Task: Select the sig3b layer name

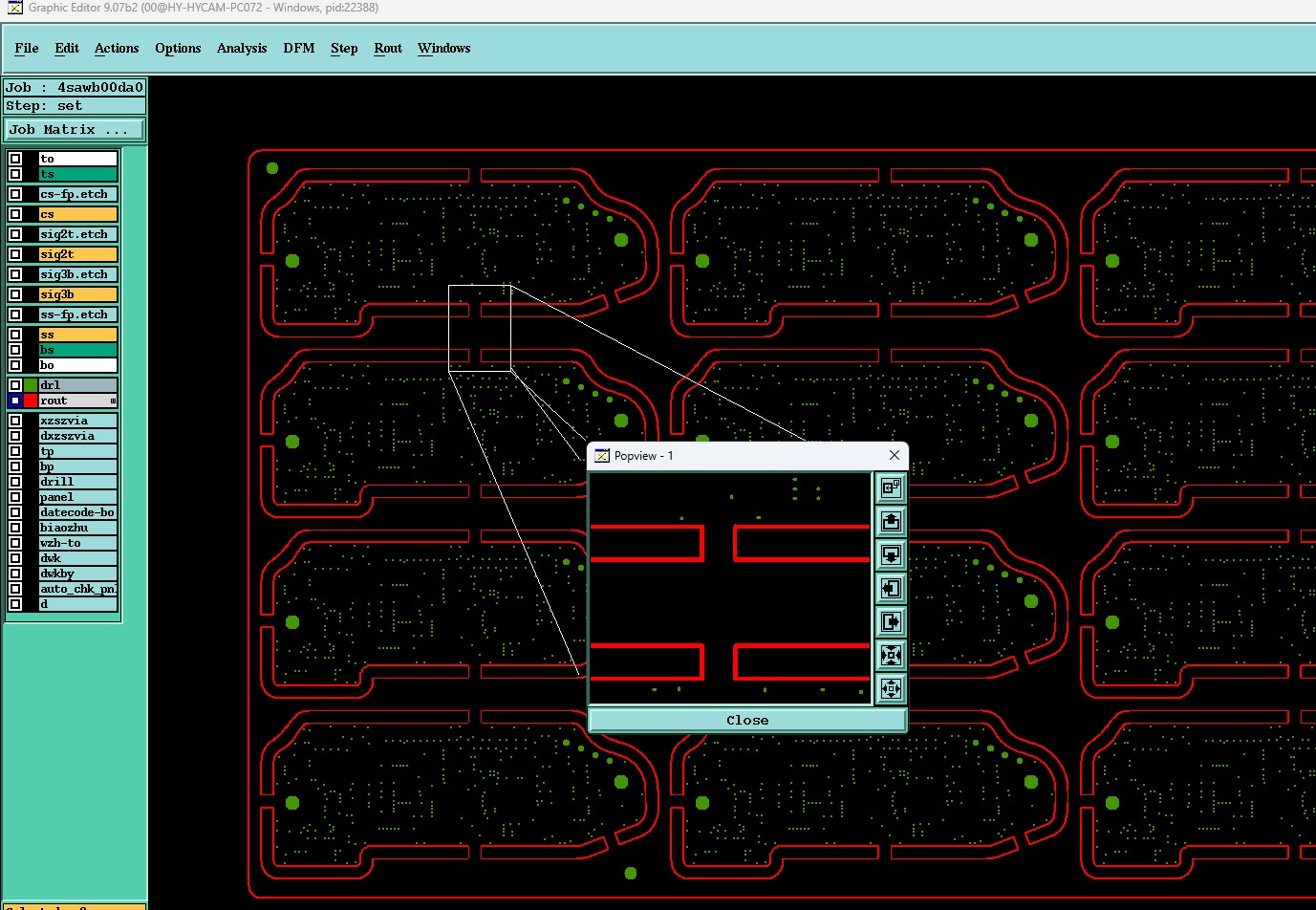Action: point(78,294)
